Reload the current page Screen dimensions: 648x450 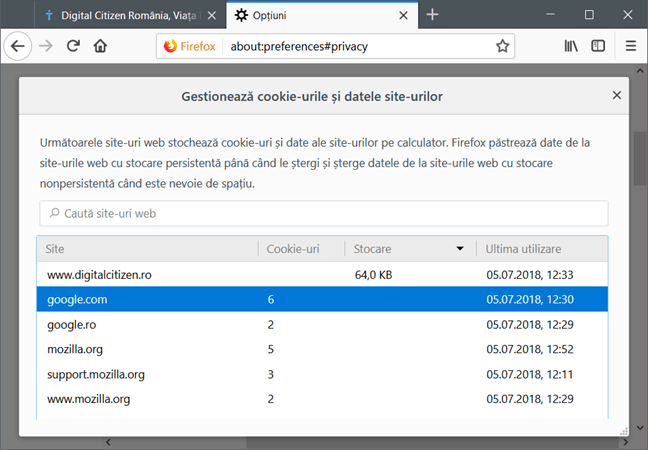[73, 46]
